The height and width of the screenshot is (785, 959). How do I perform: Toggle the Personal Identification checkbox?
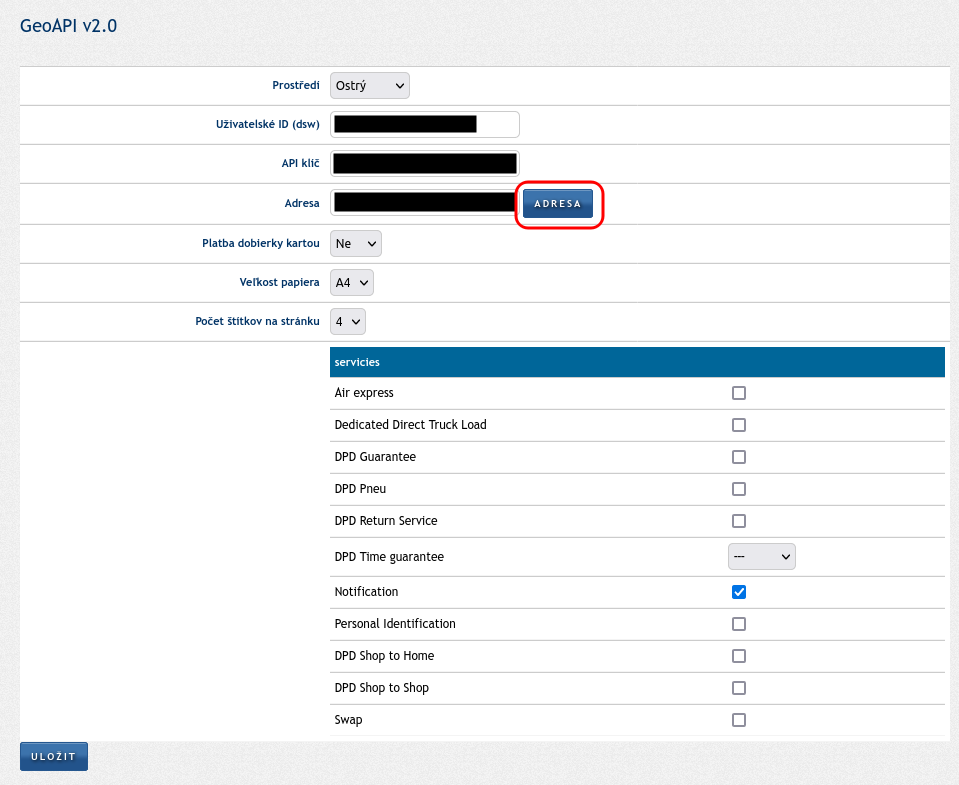point(739,624)
